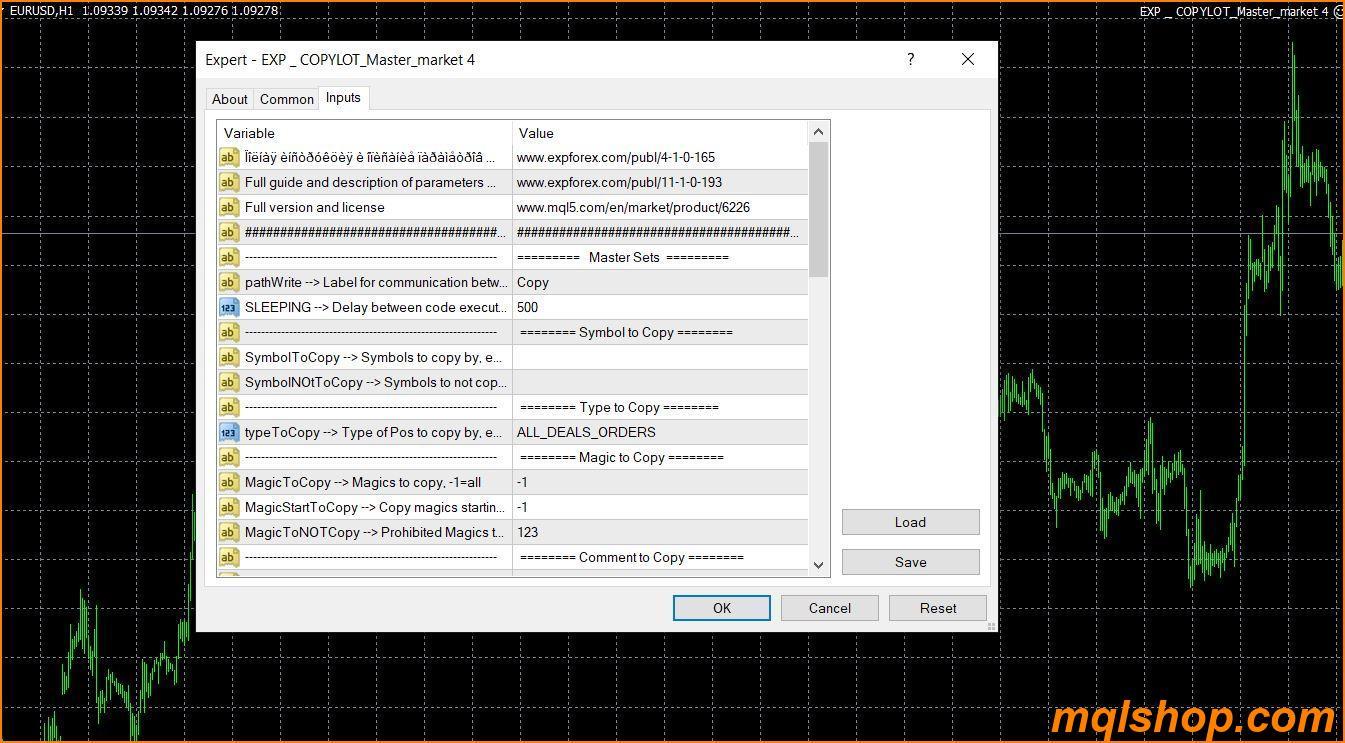Click the scroll-up arrow of the parameter list
This screenshot has height=743, width=1345.
pyautogui.click(x=818, y=130)
